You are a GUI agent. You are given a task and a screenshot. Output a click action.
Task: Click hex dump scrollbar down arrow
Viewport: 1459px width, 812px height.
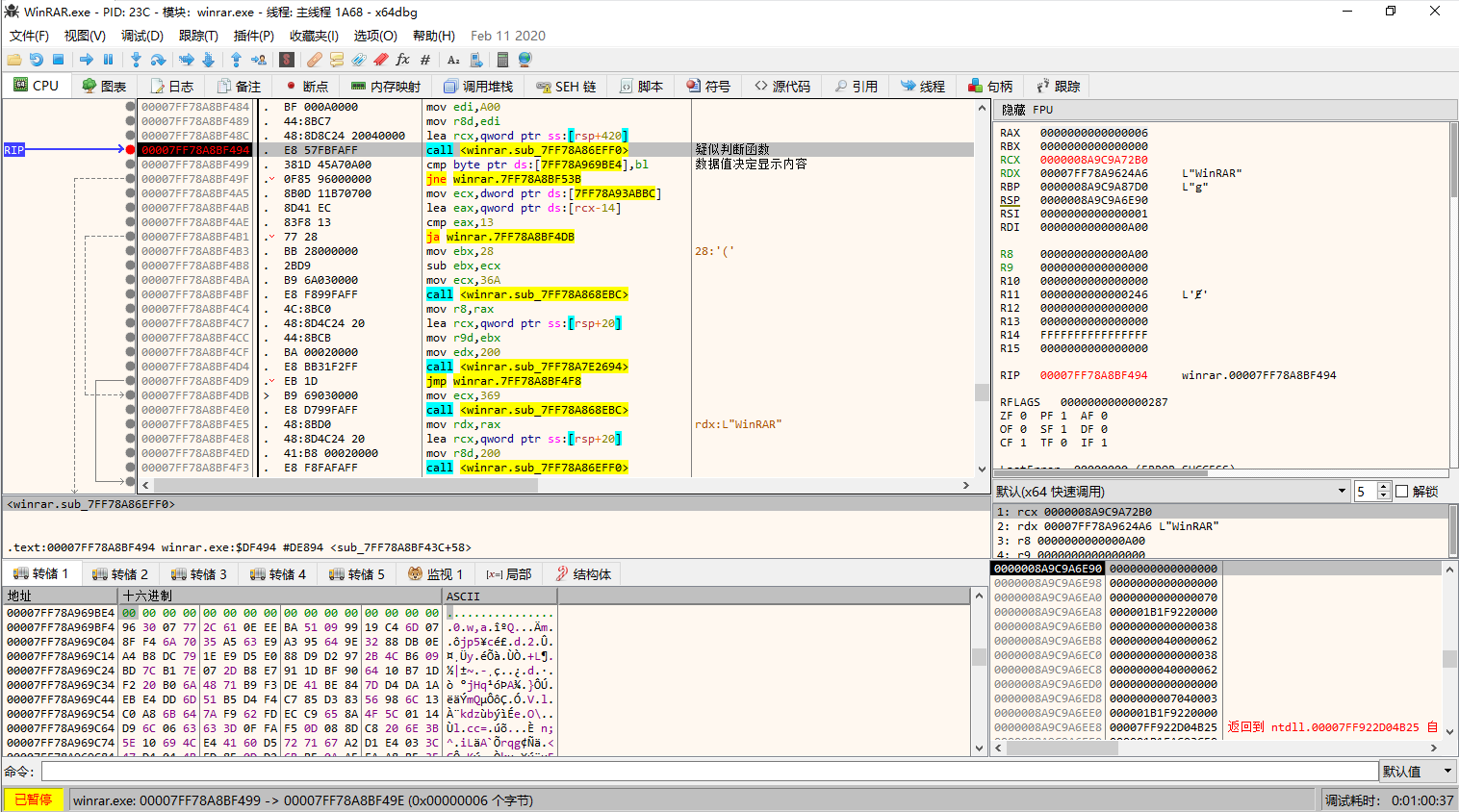tap(980, 748)
